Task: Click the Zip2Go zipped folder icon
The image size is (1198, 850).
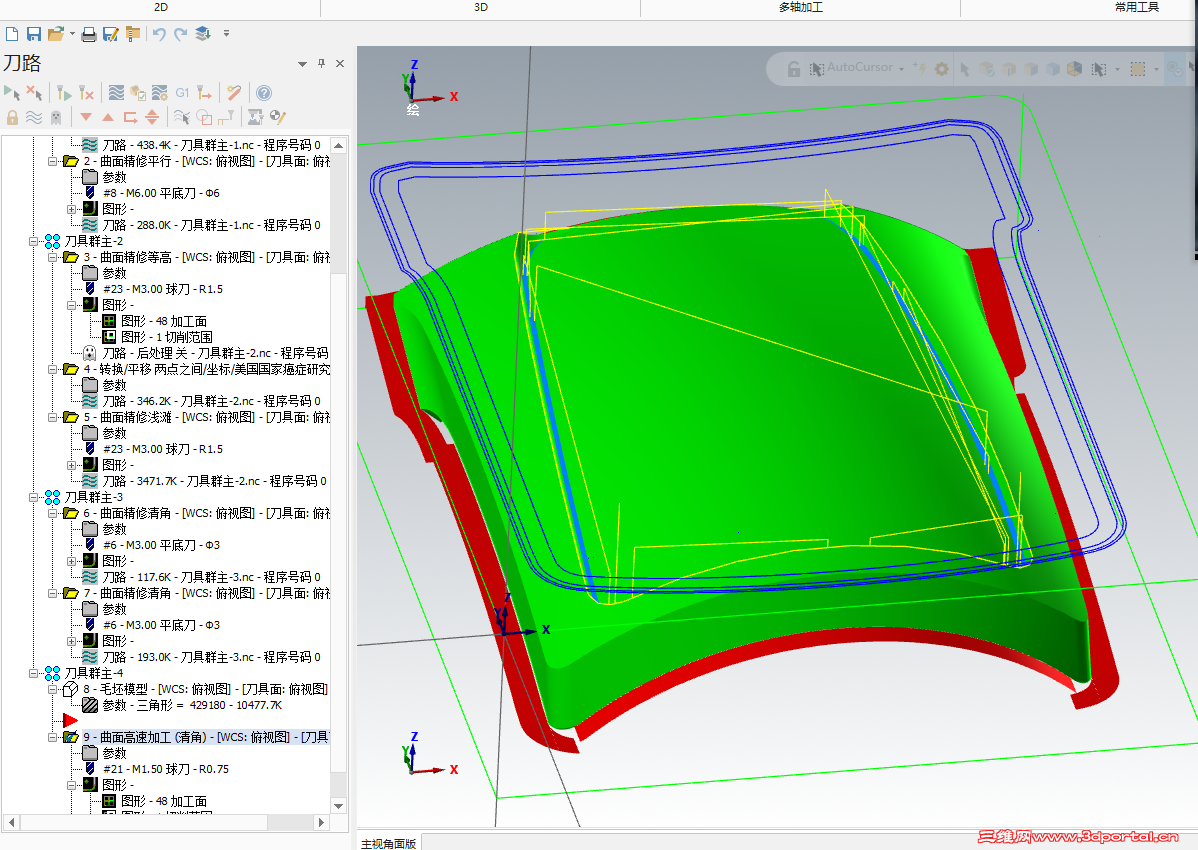Action: point(133,34)
